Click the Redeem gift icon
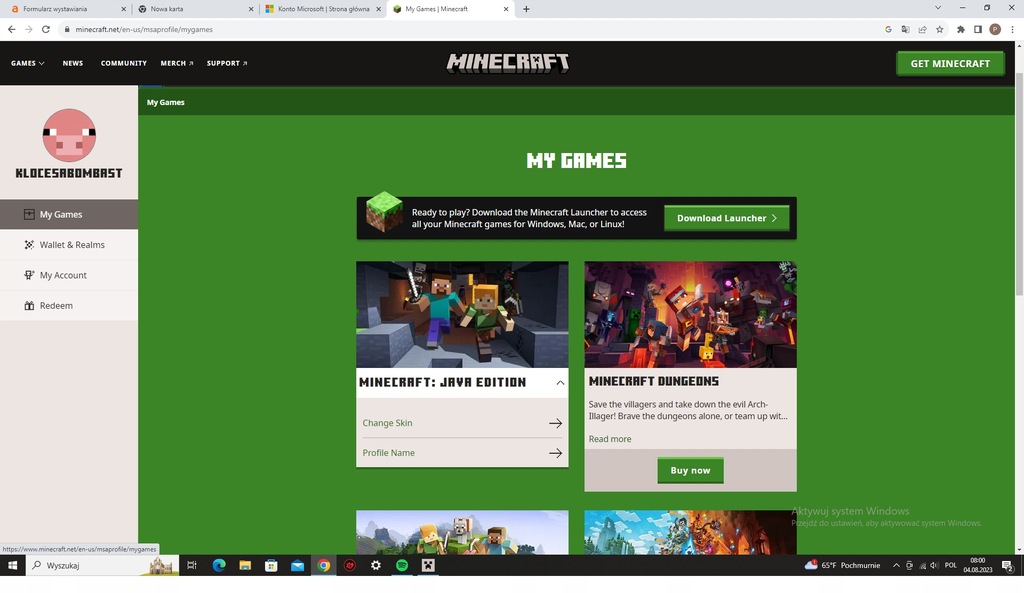The image size is (1024, 593). [x=29, y=306]
